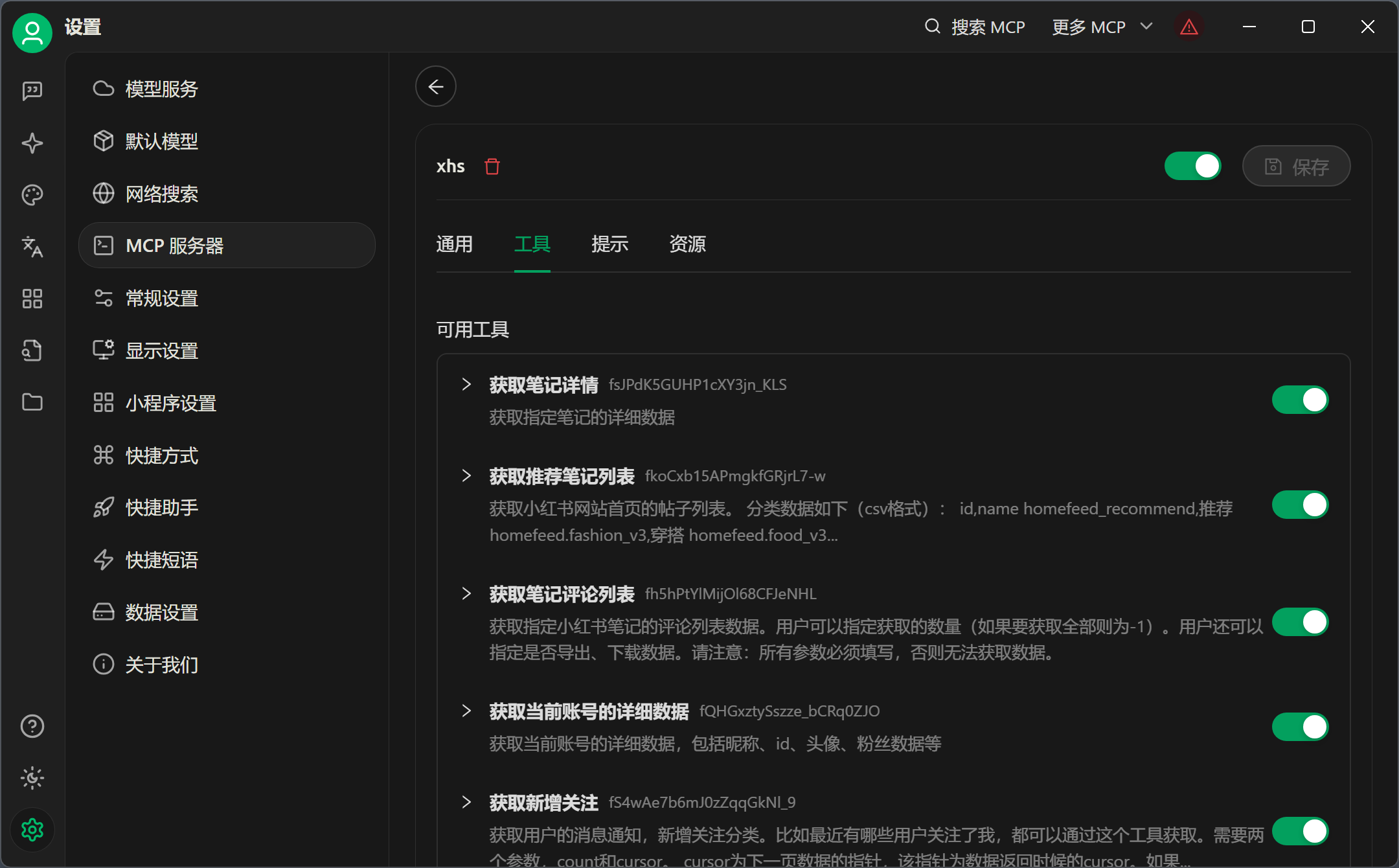Image resolution: width=1399 pixels, height=868 pixels.
Task: Click the theme brightness icon at bottom left
Action: (x=32, y=778)
